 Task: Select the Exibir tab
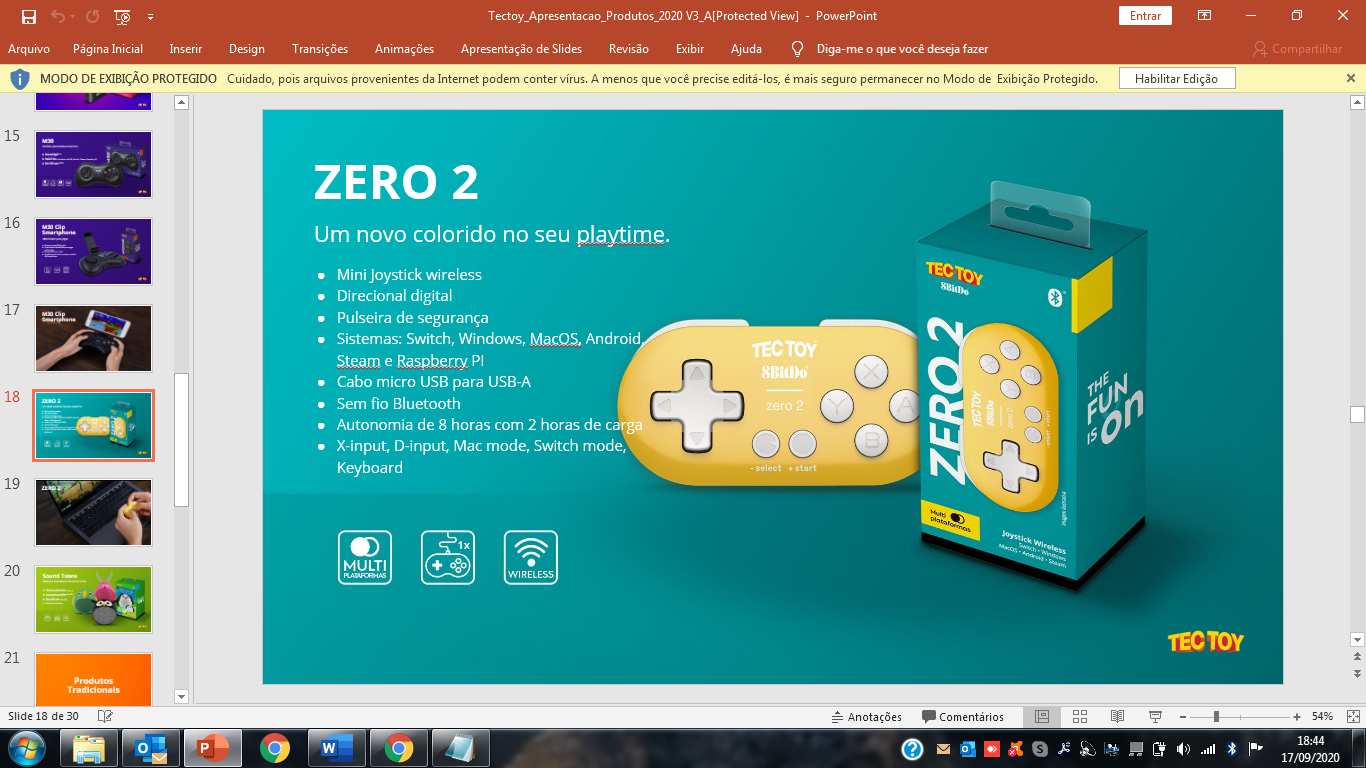[690, 49]
